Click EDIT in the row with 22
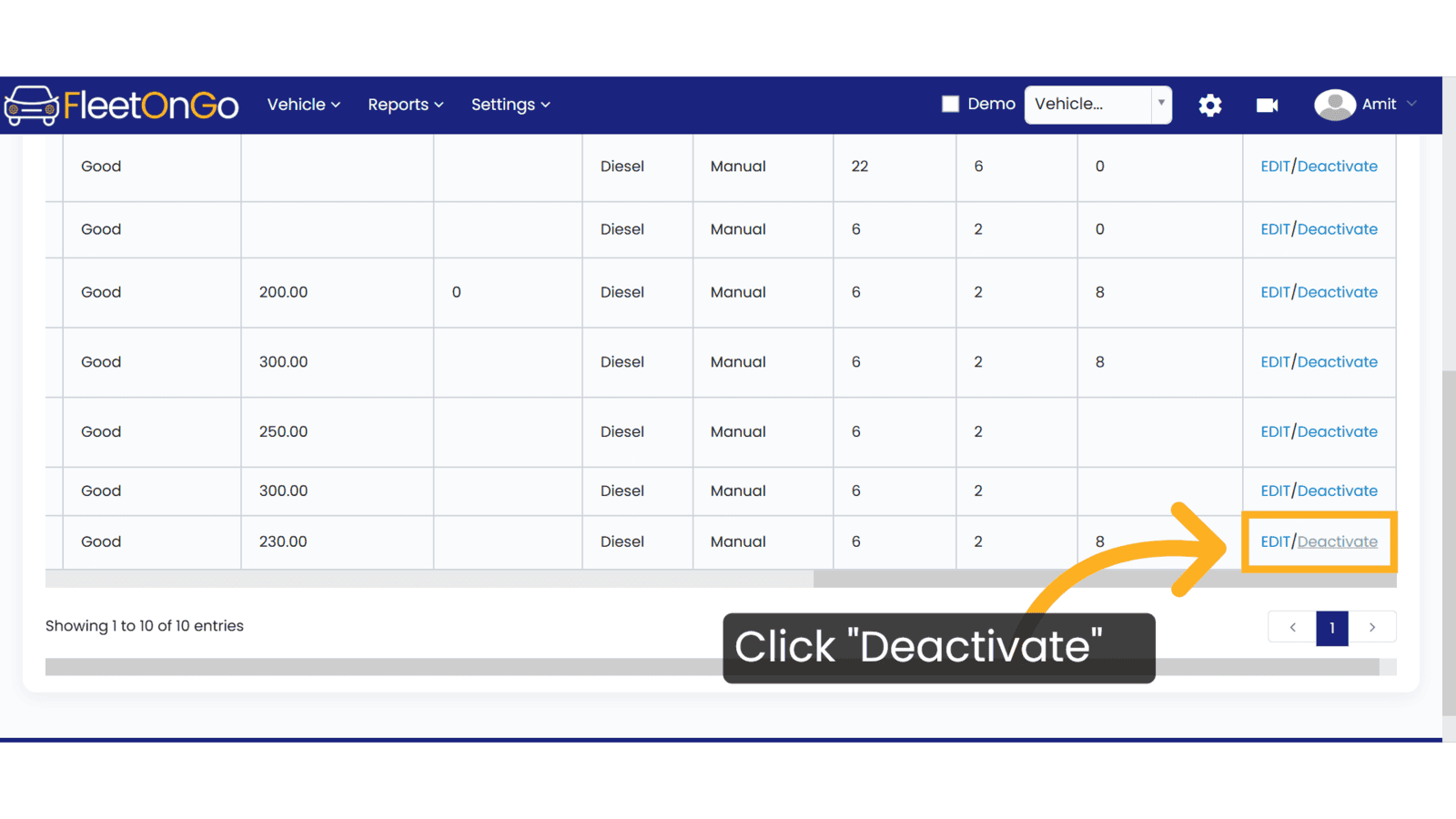 tap(1275, 167)
